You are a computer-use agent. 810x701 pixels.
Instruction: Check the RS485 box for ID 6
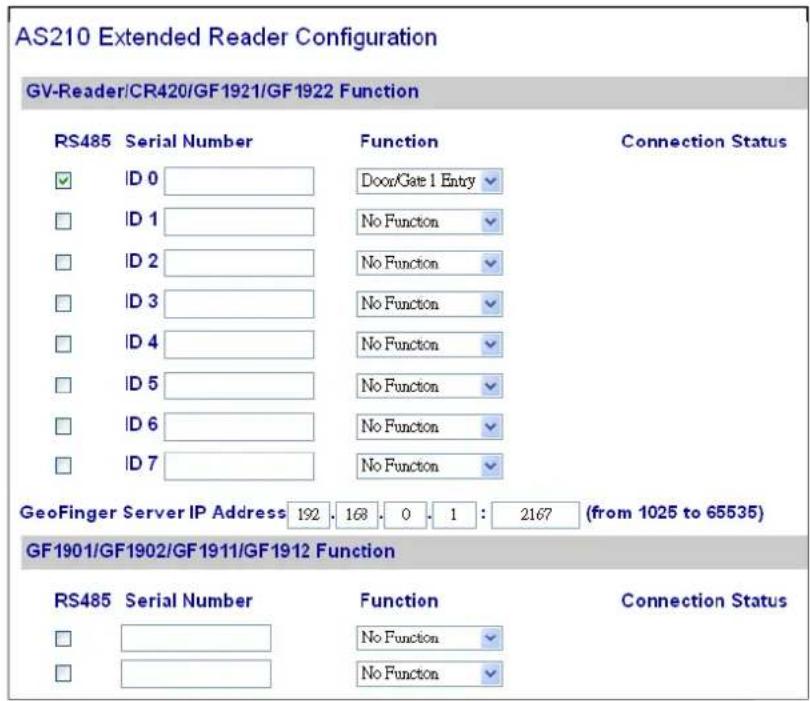[64, 426]
